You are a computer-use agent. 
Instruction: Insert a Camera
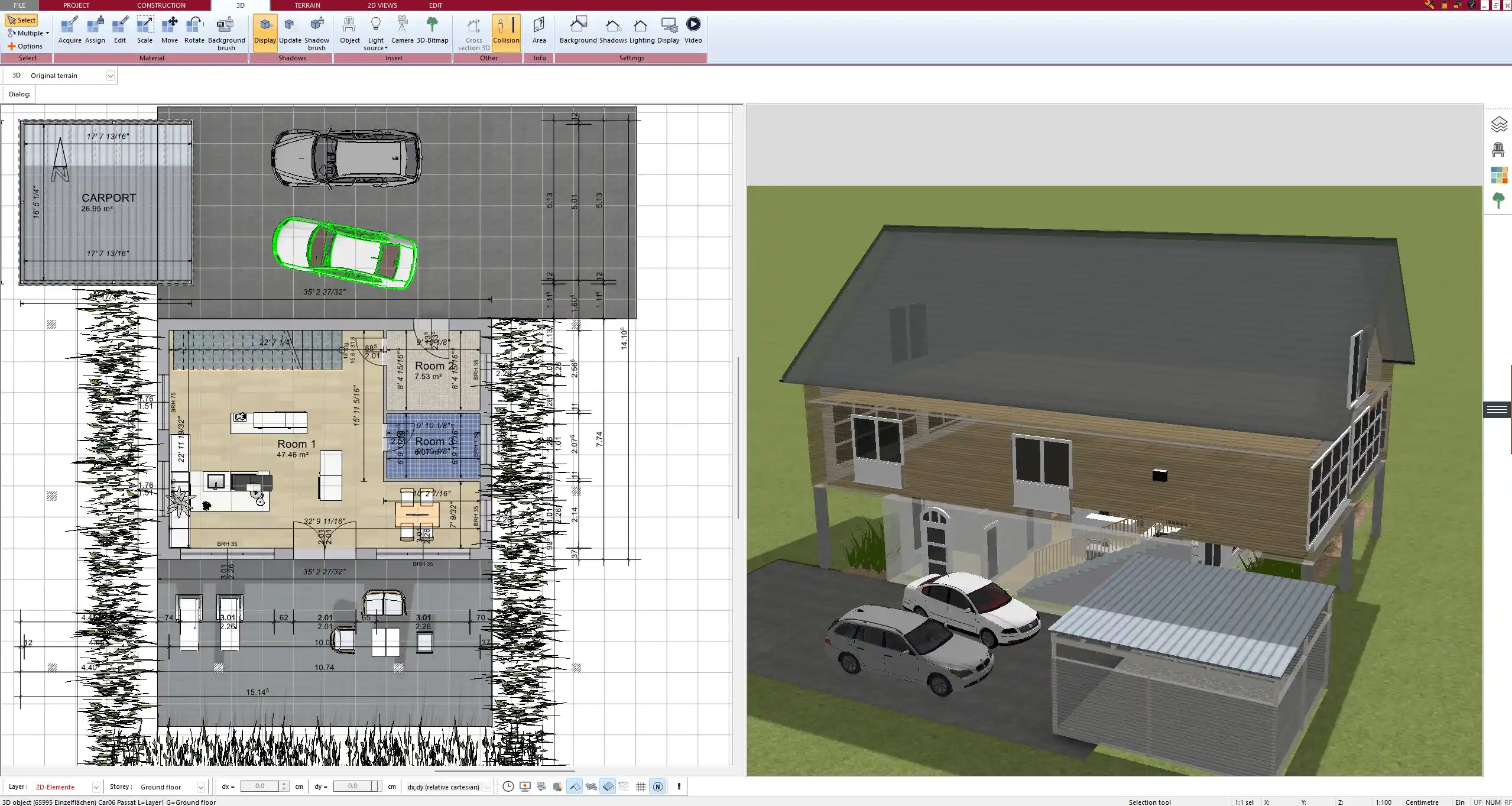click(403, 30)
